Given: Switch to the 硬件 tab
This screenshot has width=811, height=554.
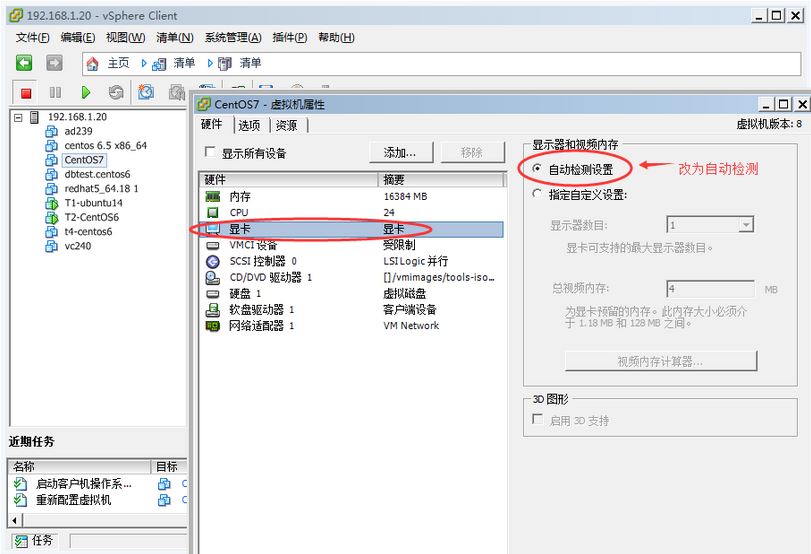Looking at the screenshot, I should [x=212, y=124].
